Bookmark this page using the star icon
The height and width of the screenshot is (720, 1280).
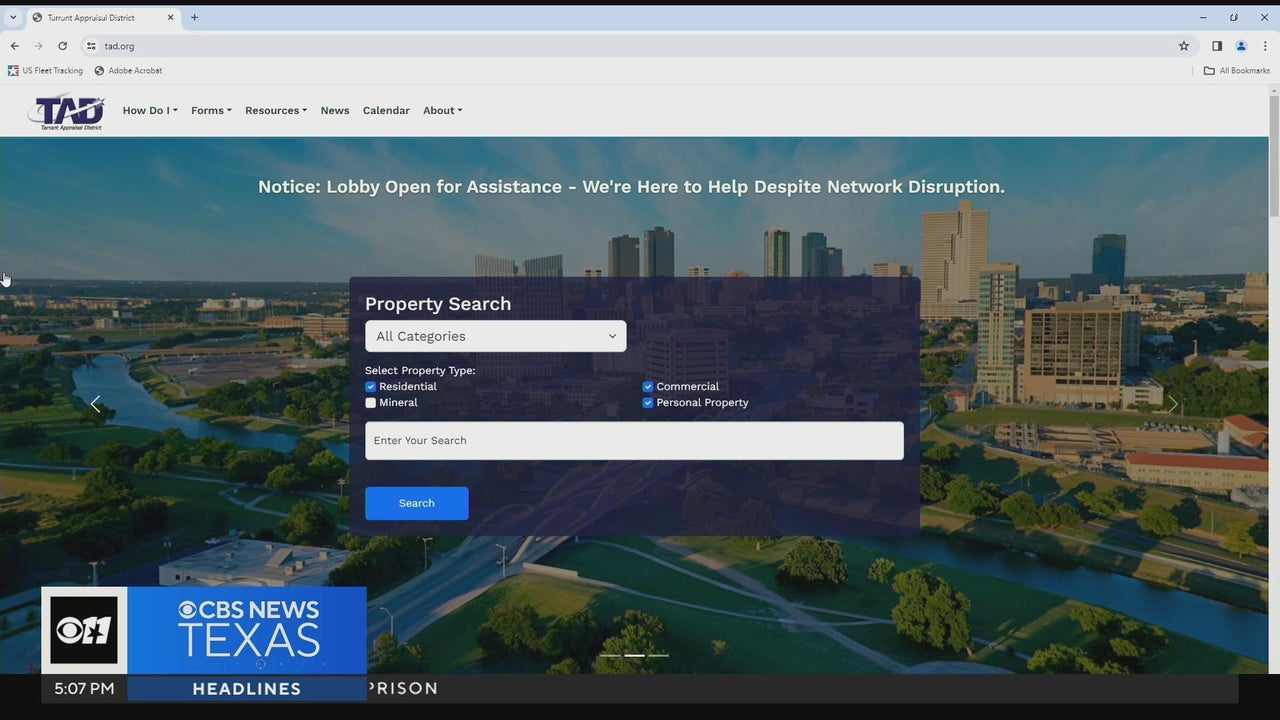[1184, 46]
